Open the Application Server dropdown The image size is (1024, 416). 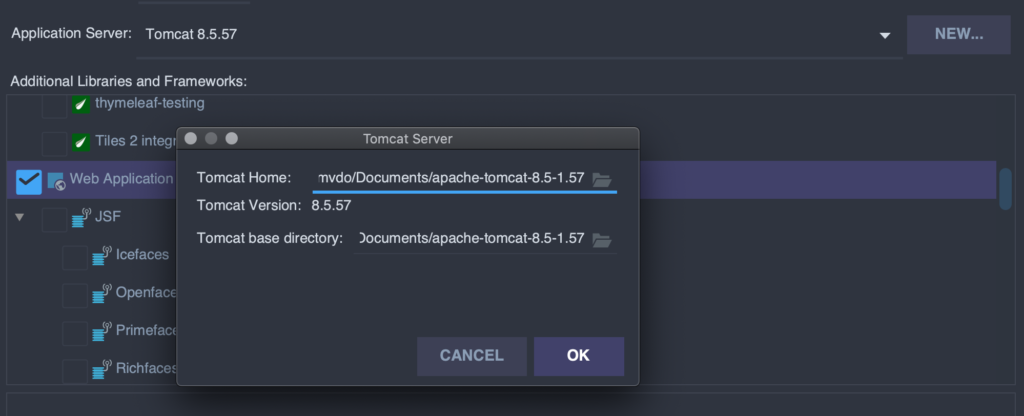pyautogui.click(x=884, y=35)
